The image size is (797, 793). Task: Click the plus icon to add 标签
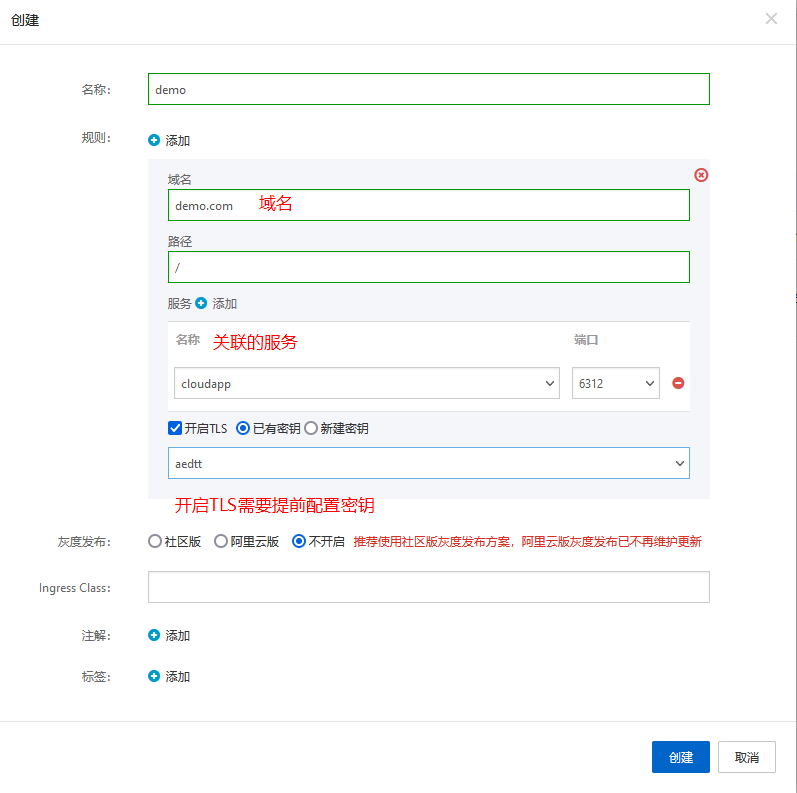[x=154, y=676]
